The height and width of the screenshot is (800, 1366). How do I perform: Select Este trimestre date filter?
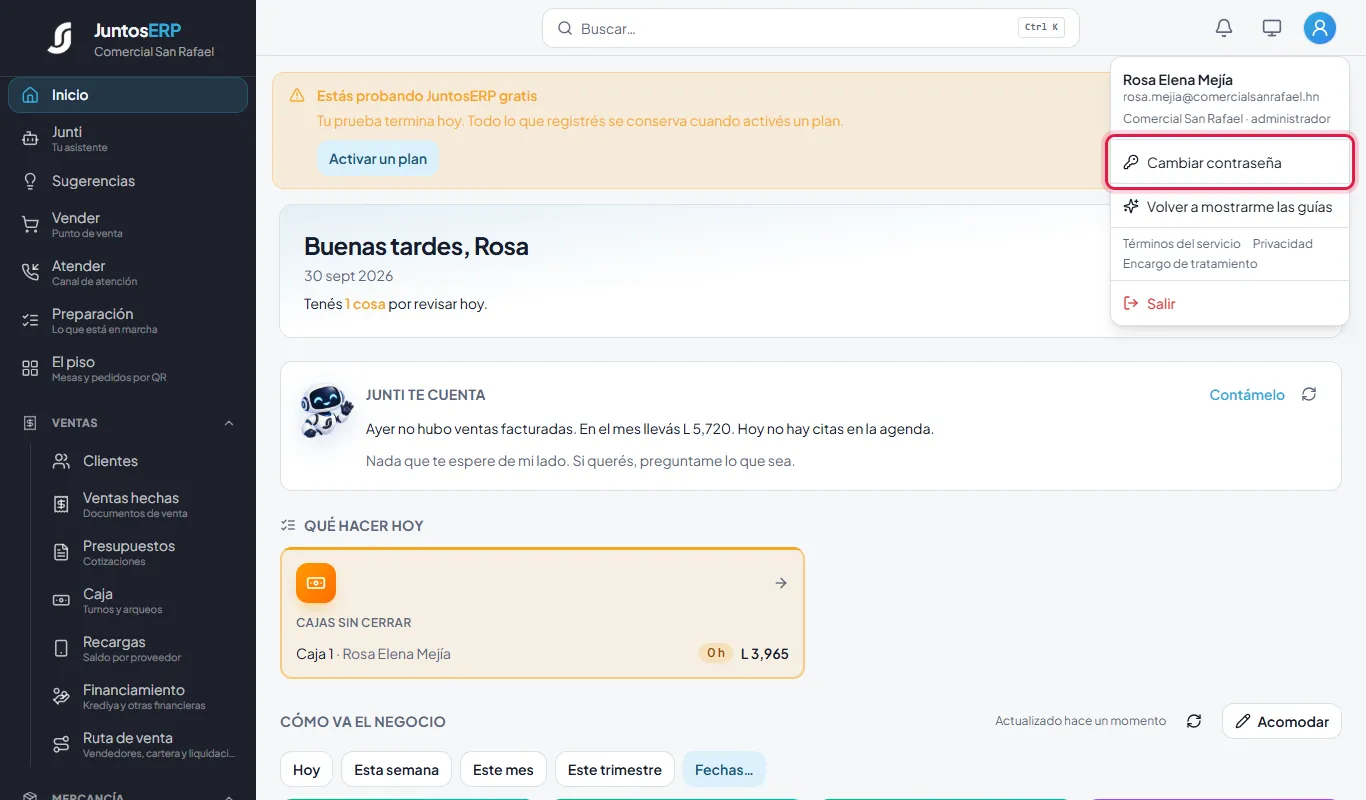[614, 769]
